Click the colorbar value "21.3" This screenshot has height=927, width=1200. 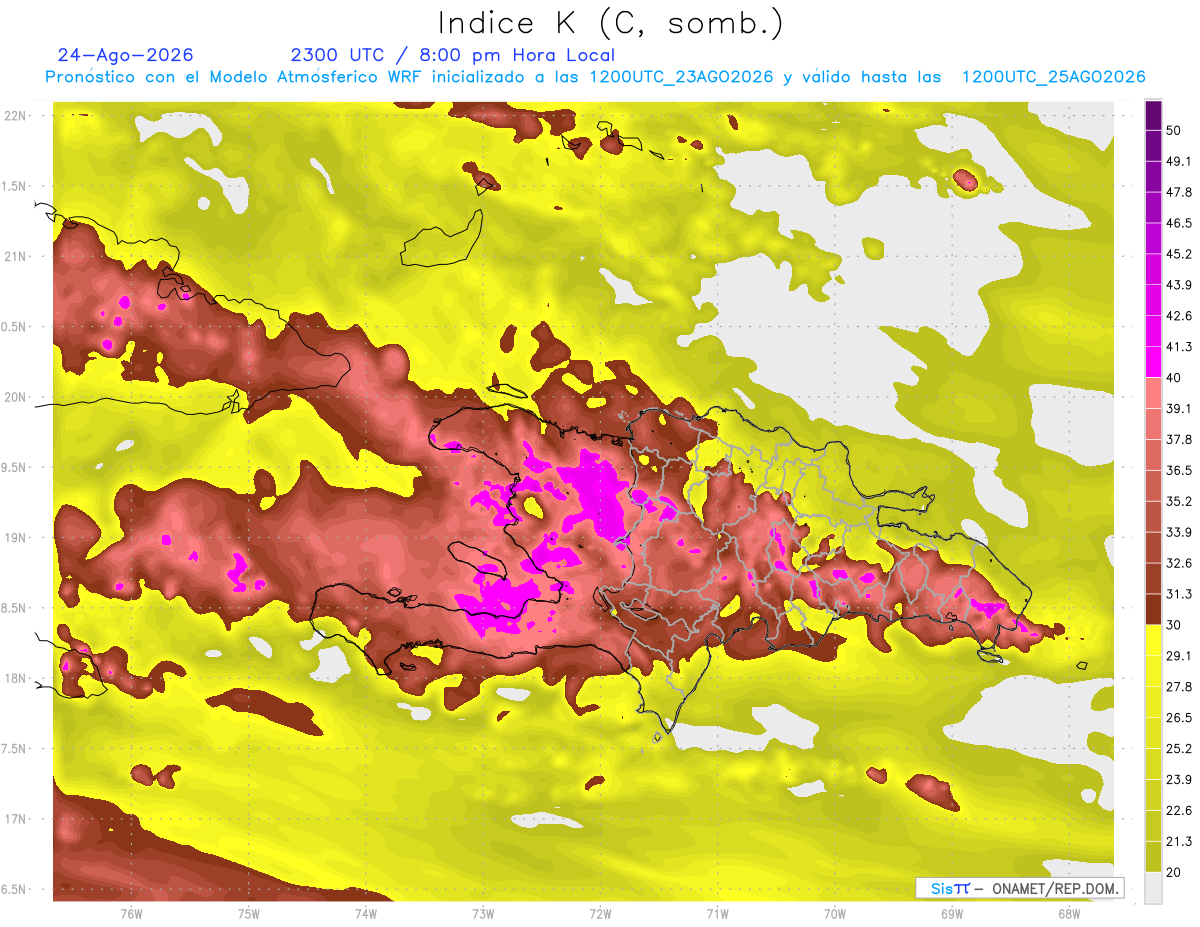(1179, 841)
